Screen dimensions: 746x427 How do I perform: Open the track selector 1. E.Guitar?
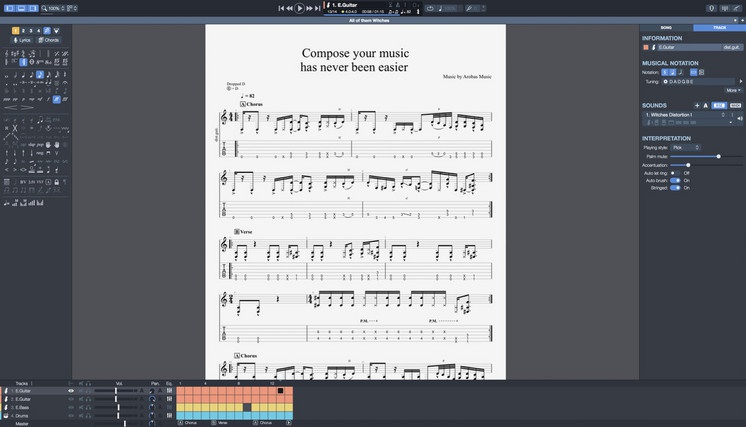pos(358,5)
